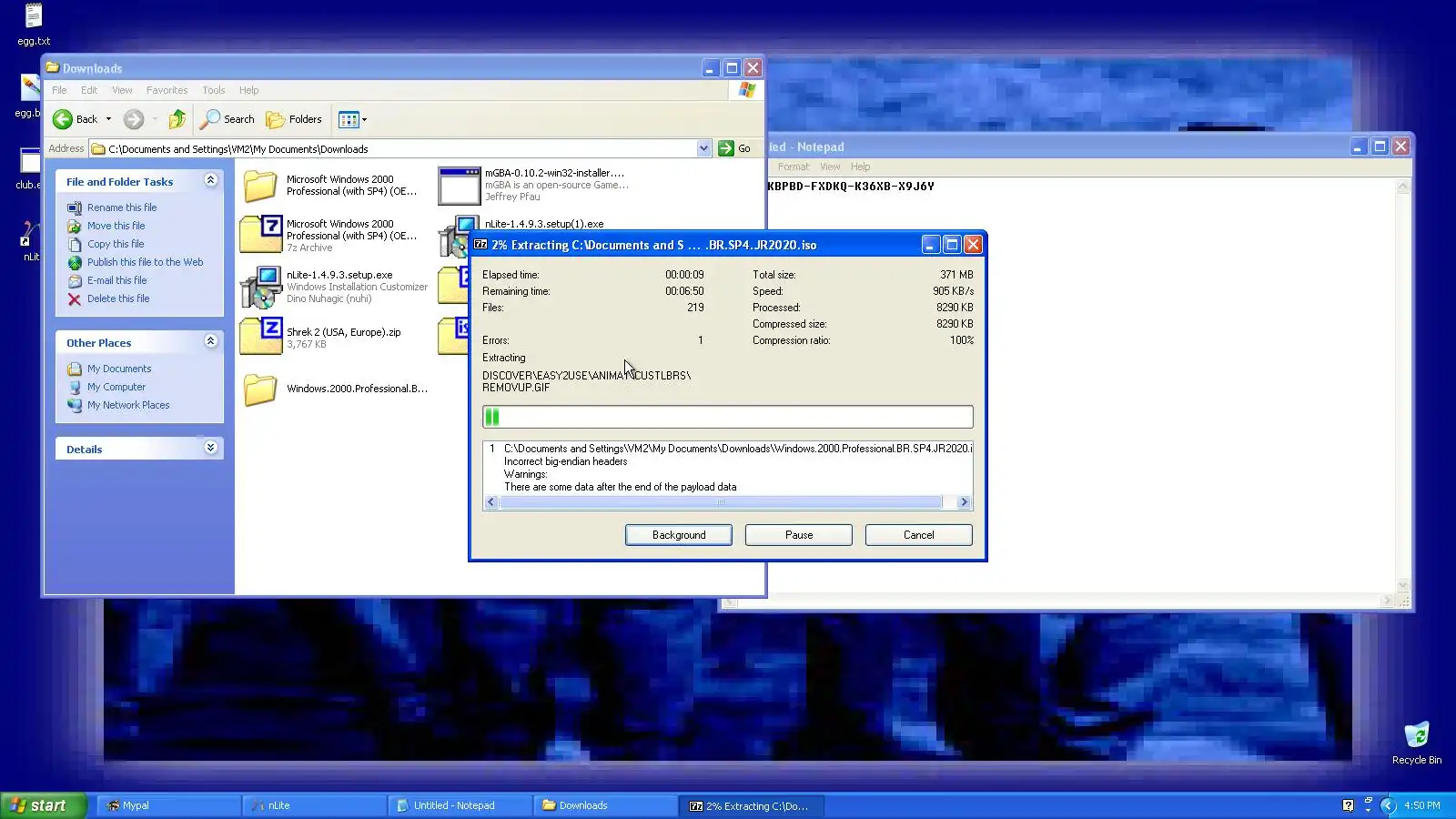Go up one folder level
Viewport: 1456px width, 819px height.
pos(177,119)
